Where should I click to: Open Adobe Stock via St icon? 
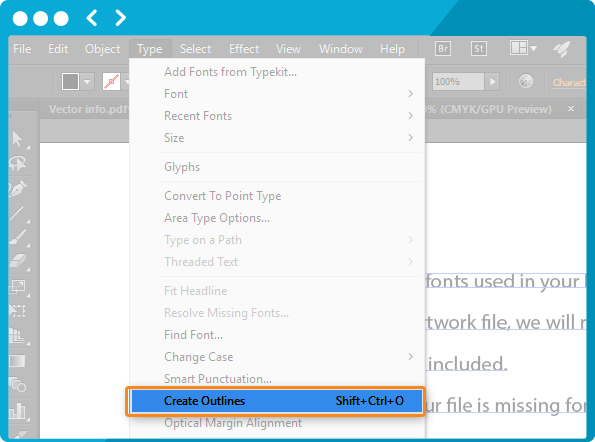(479, 49)
